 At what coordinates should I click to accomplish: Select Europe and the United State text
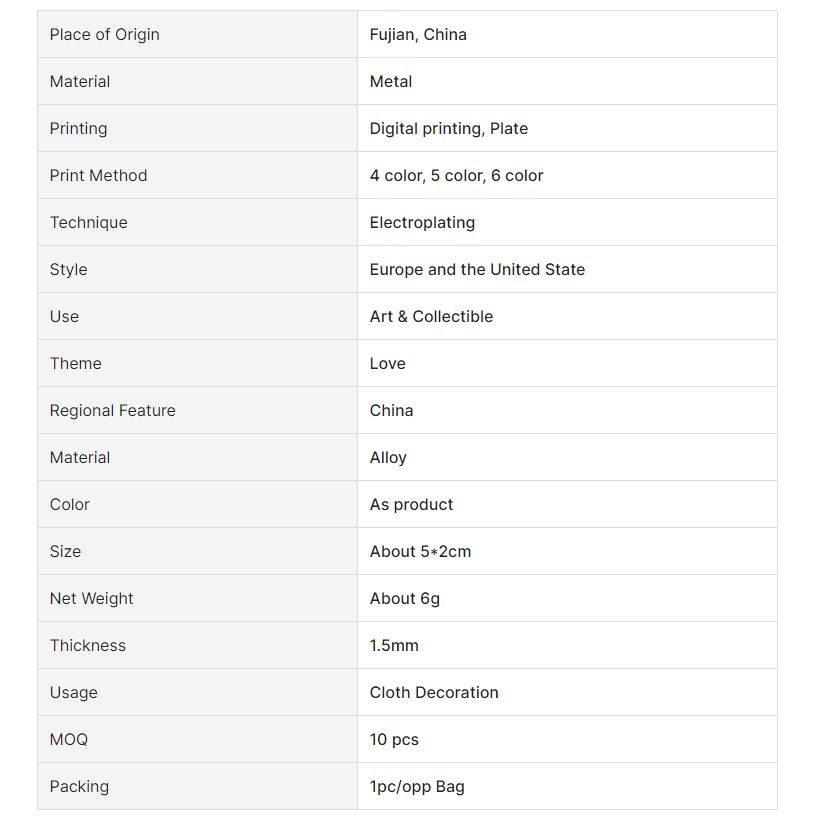point(477,269)
